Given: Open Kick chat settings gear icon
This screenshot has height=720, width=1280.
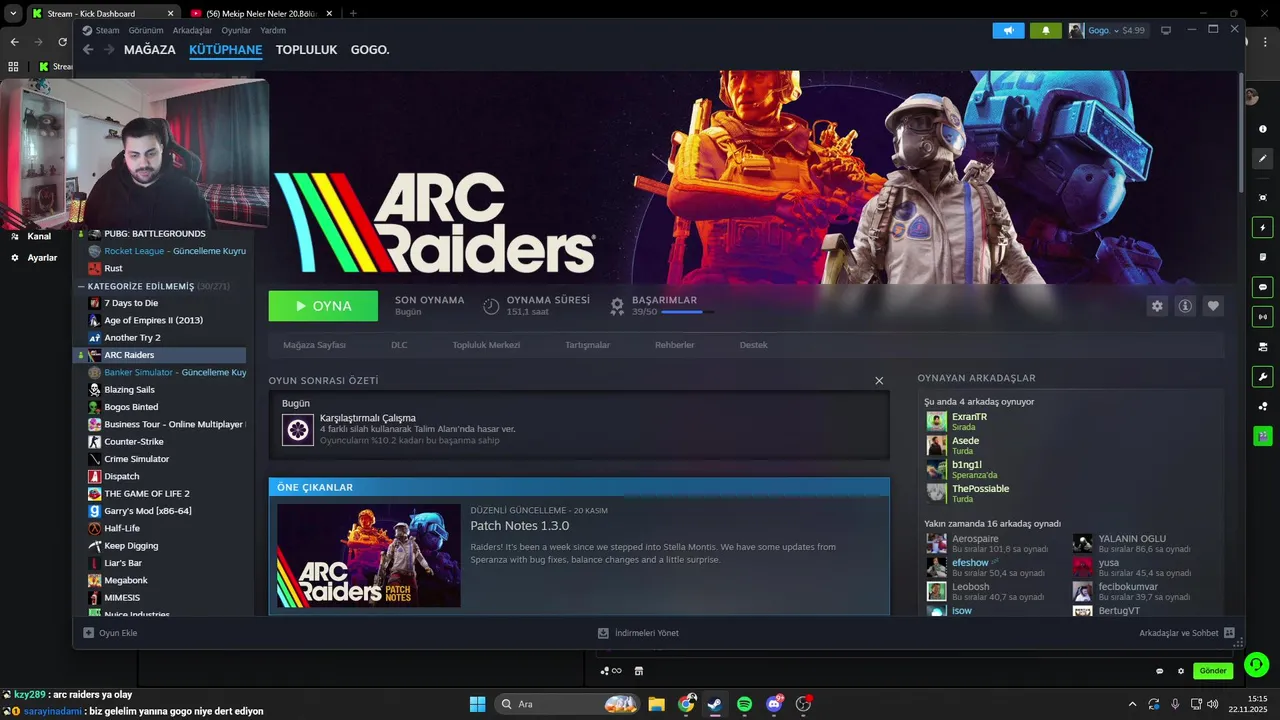Looking at the screenshot, I should coord(1181,671).
